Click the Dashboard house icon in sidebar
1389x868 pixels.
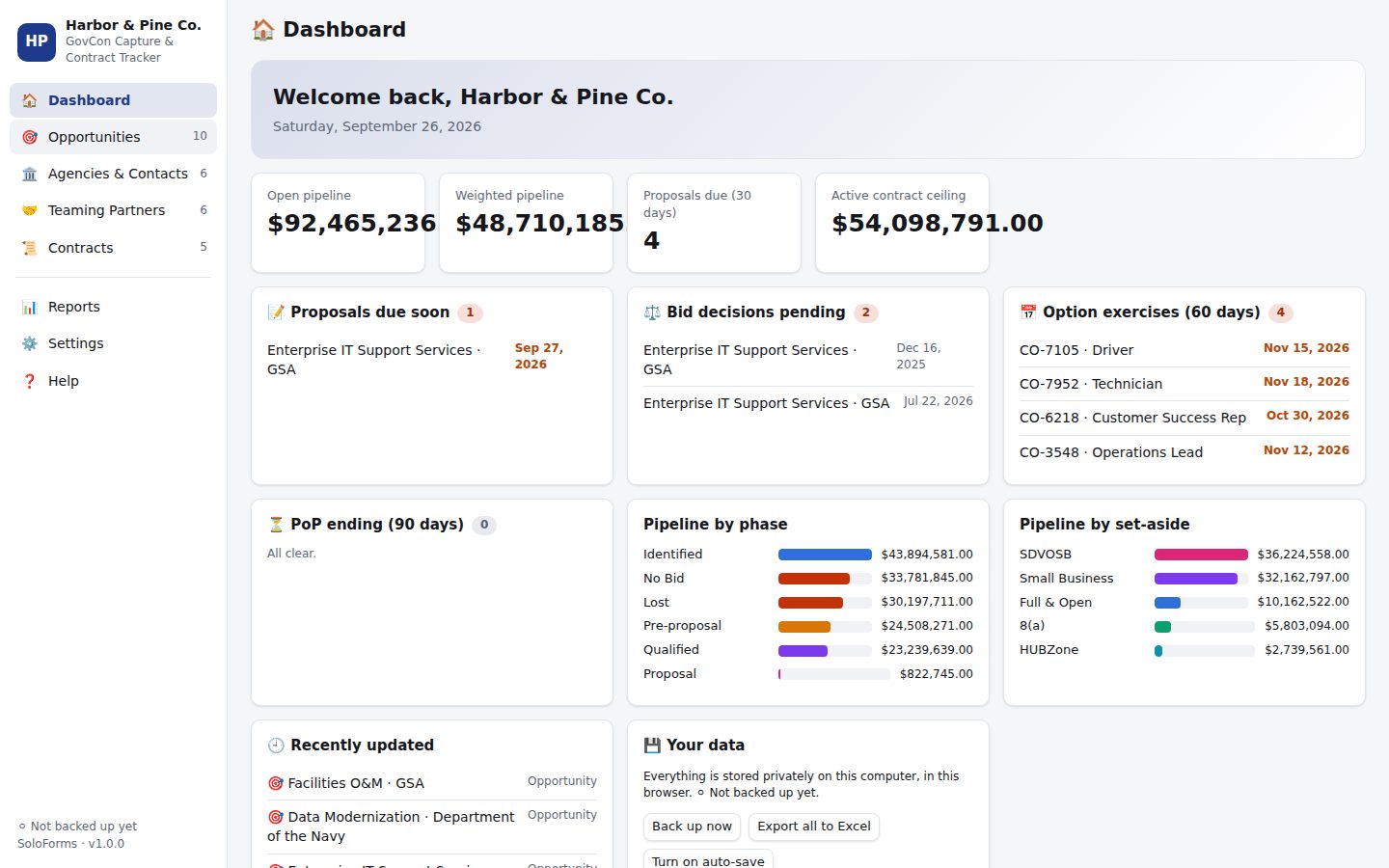(x=30, y=100)
